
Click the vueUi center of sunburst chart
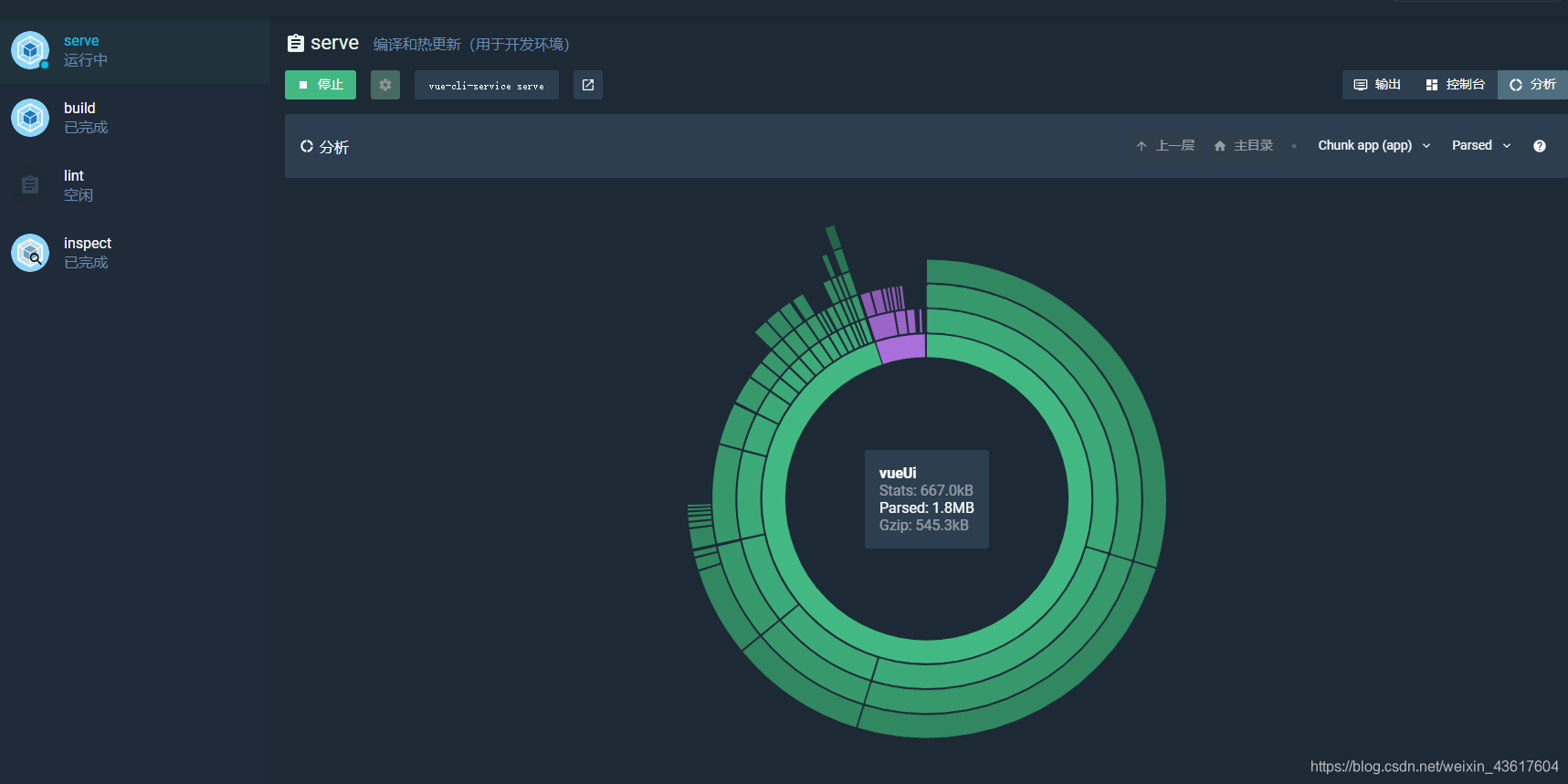tap(927, 499)
